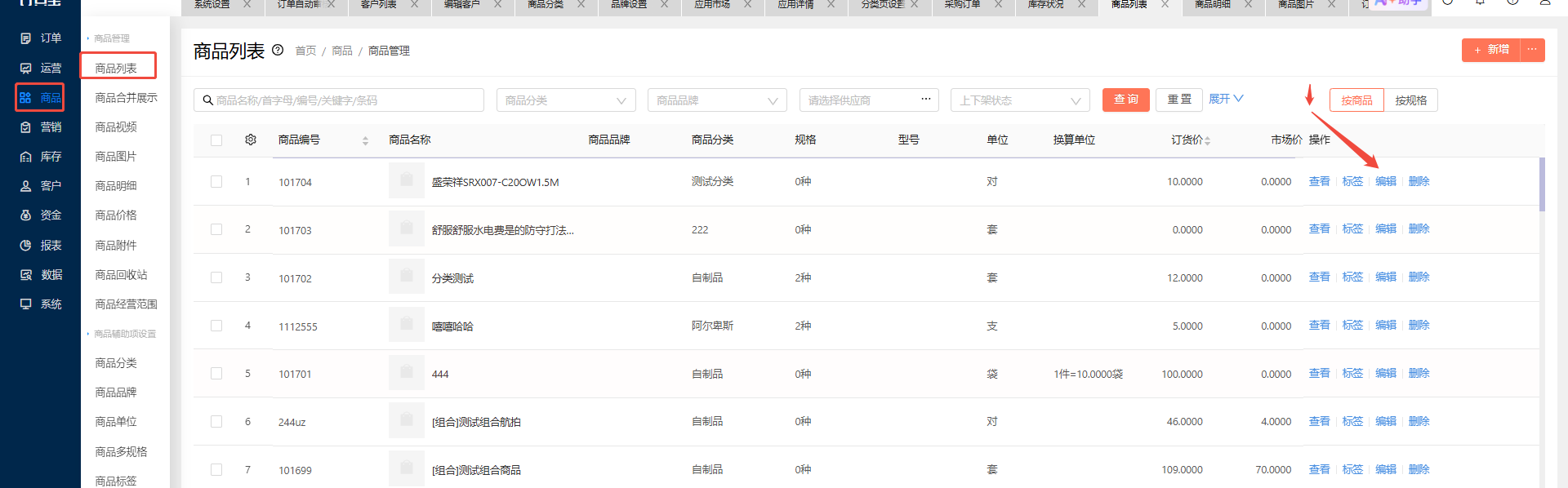Close the 采购订单 tab
The height and width of the screenshot is (488, 1568).
tap(998, 4)
